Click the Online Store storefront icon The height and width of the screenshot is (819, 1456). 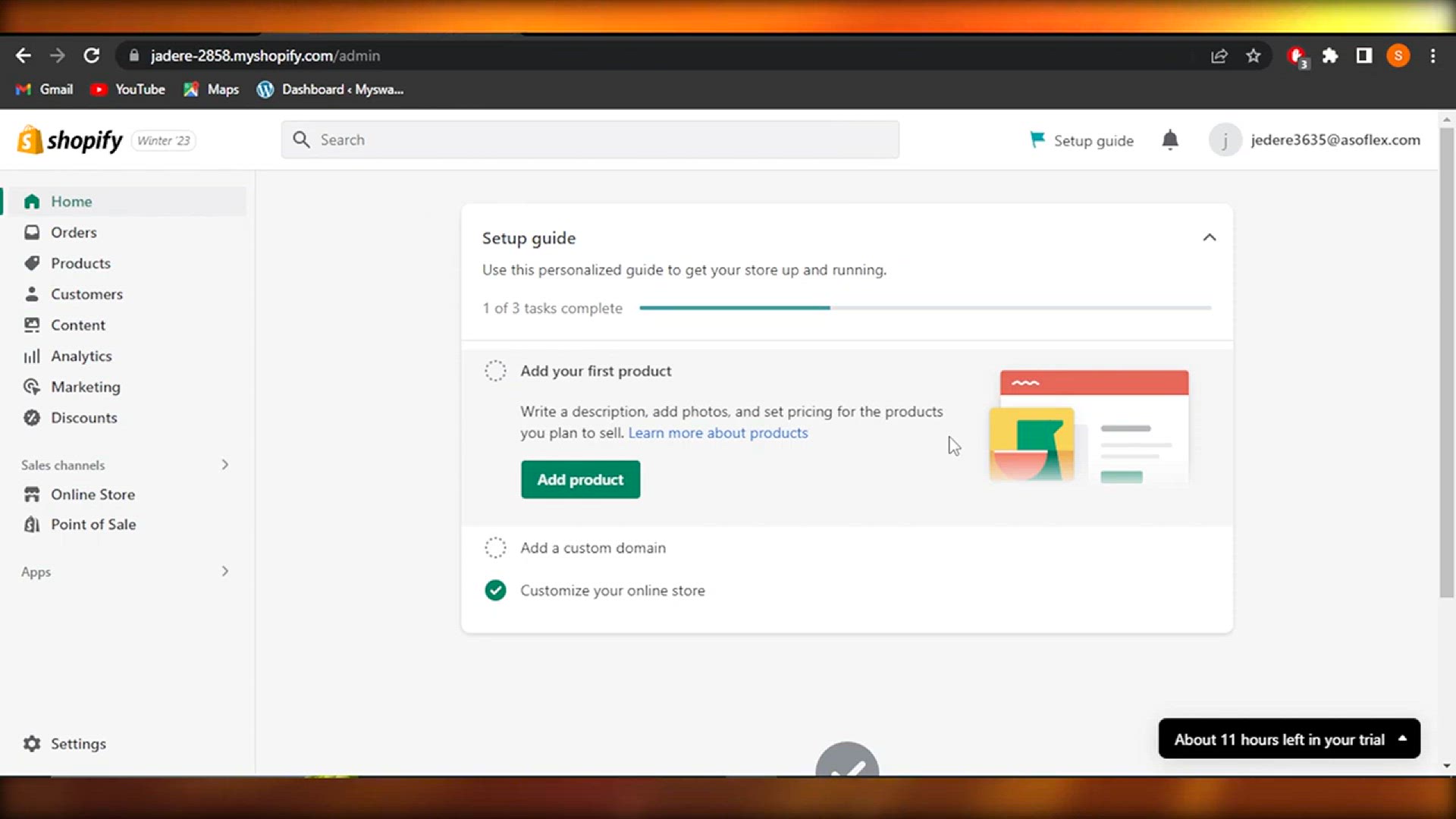(31, 494)
